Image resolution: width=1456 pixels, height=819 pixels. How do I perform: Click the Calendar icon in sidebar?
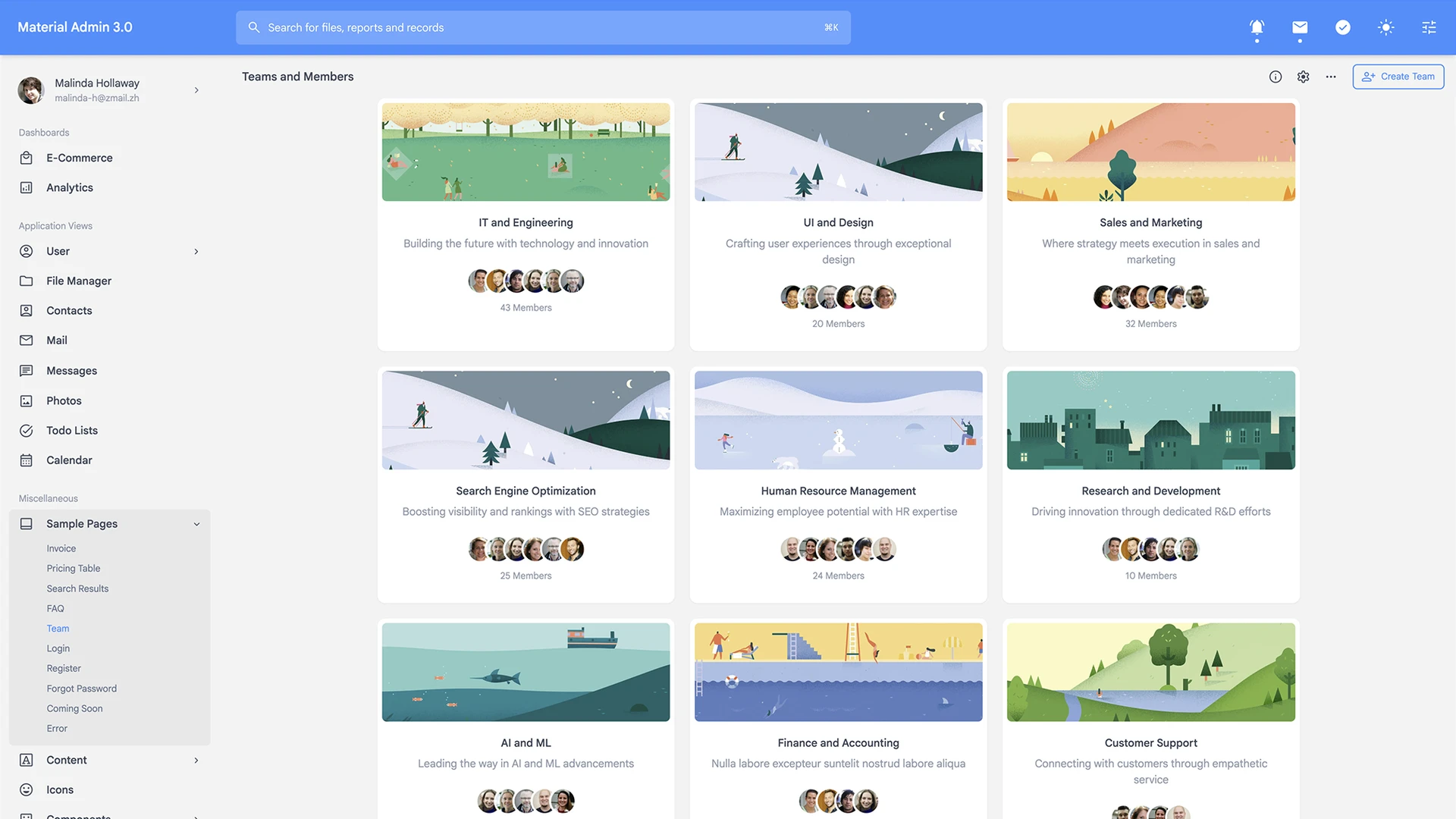click(27, 460)
